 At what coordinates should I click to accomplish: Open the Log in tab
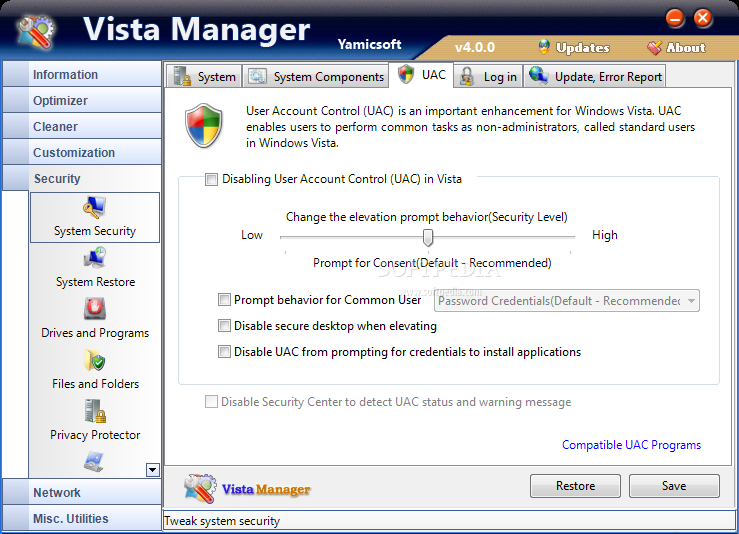click(488, 76)
